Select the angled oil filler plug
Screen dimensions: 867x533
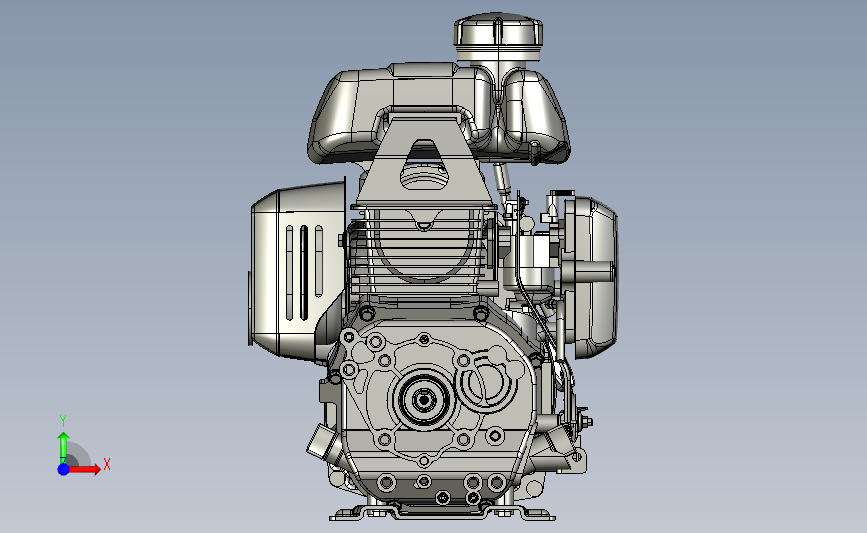tap(323, 443)
